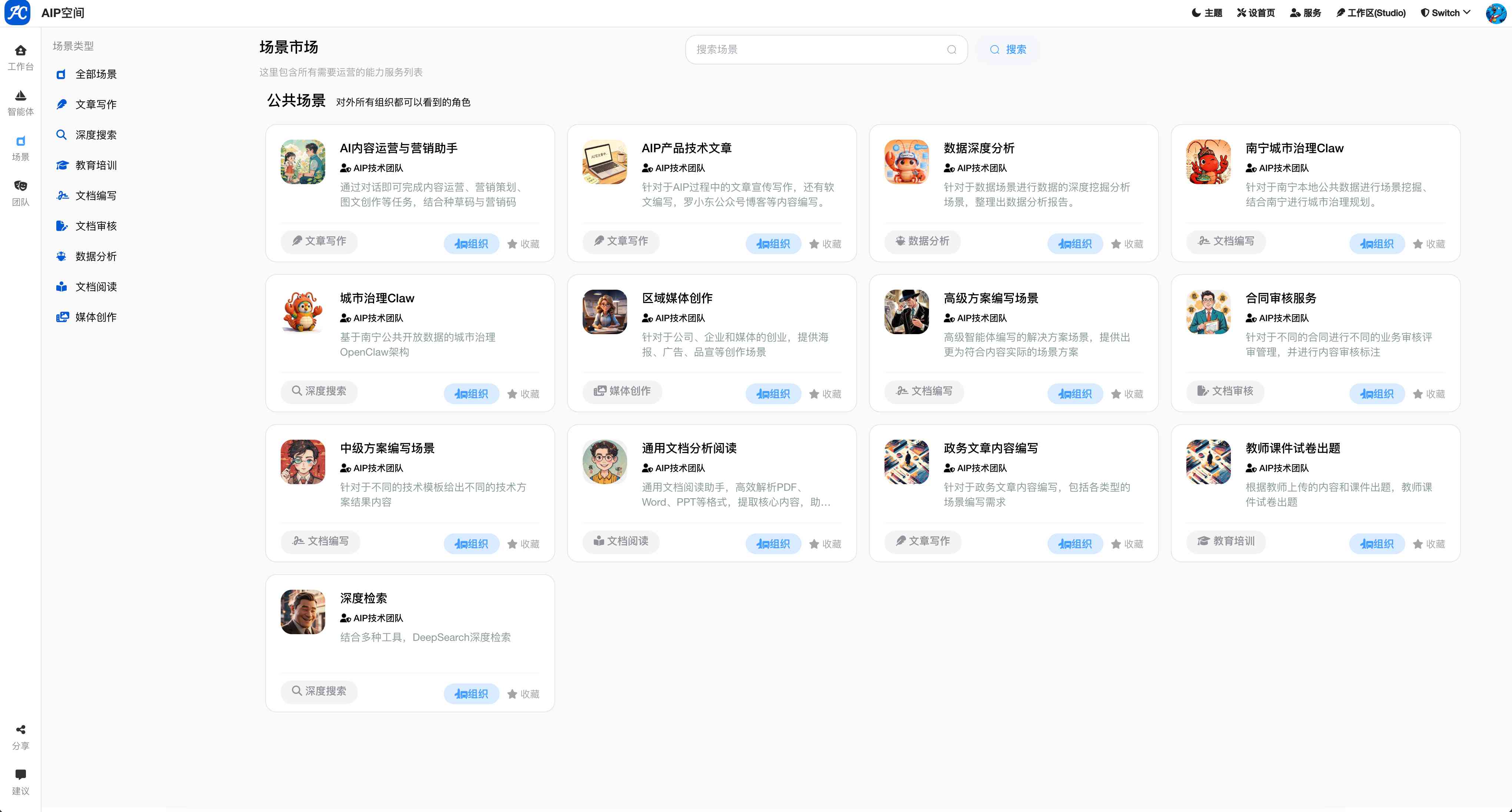Screen dimensions: 1512x812
Task: Open the 区域媒体创作 card title
Action: coord(677,298)
